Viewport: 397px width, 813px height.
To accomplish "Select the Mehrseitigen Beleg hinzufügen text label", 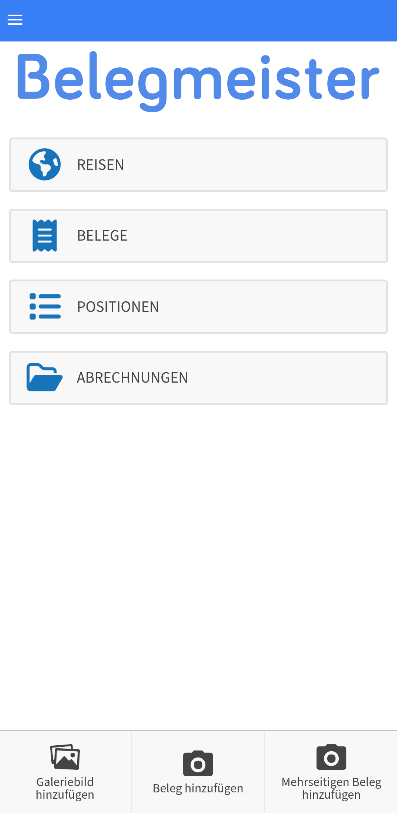I will click(331, 788).
